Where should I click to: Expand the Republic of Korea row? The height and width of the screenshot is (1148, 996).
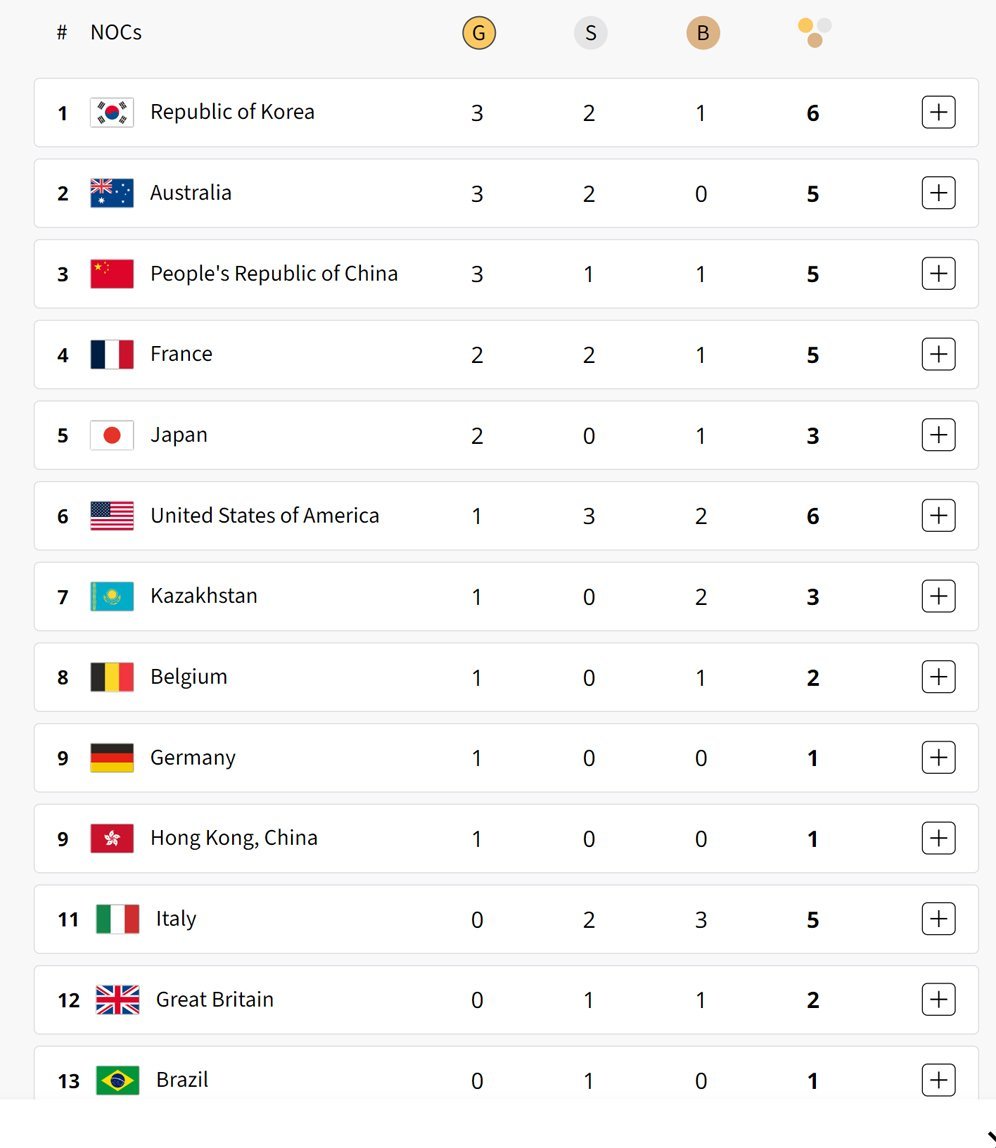pyautogui.click(x=938, y=113)
